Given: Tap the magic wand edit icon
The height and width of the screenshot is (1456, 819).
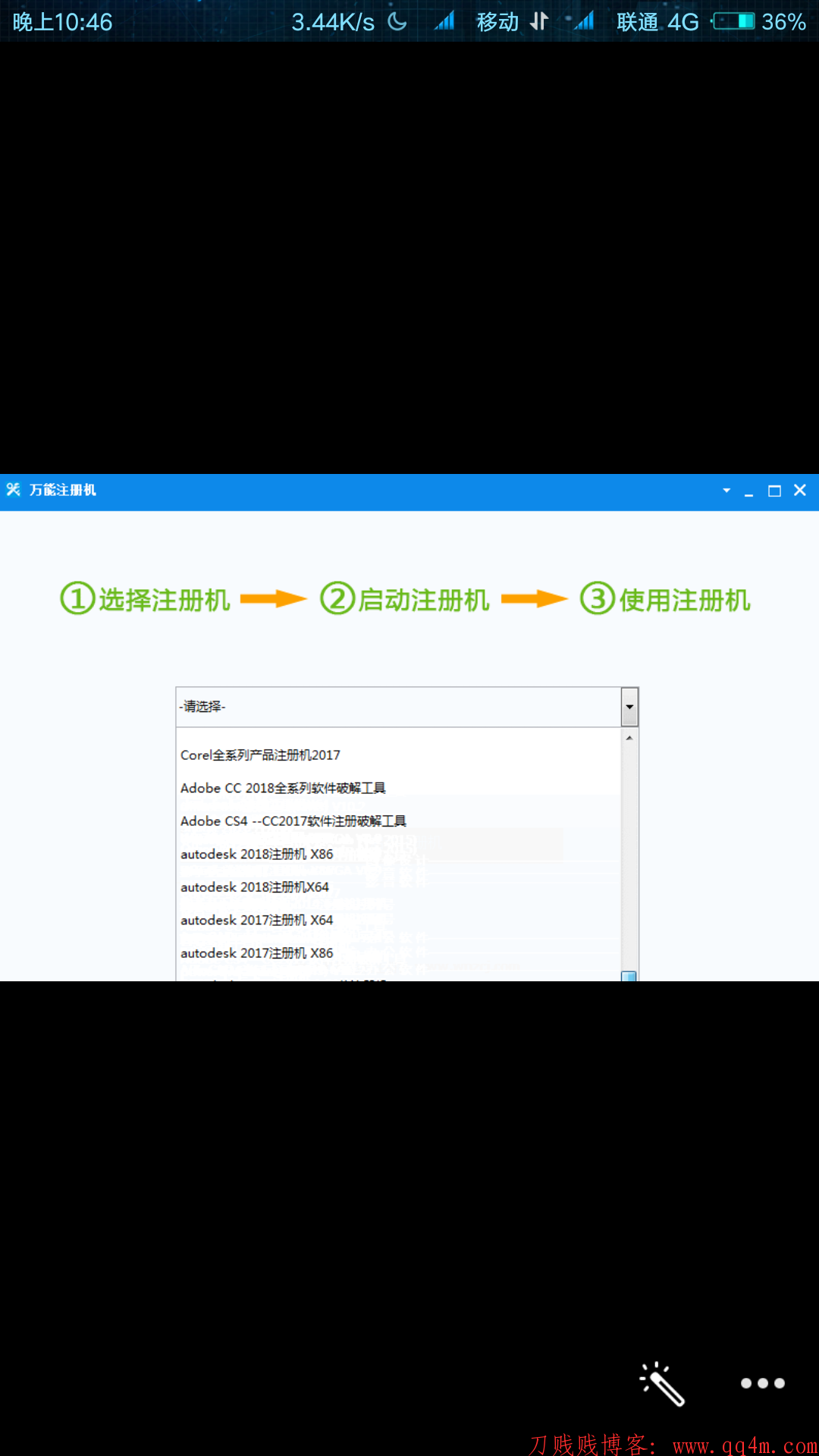Looking at the screenshot, I should [x=662, y=1384].
